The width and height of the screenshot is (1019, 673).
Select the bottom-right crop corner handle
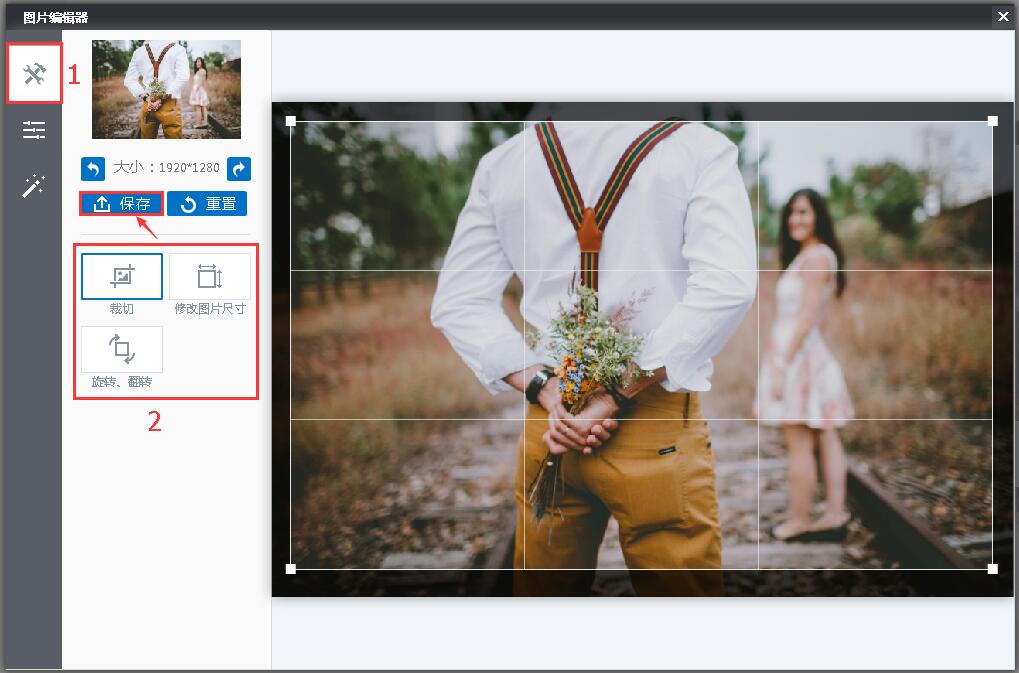tap(992, 569)
